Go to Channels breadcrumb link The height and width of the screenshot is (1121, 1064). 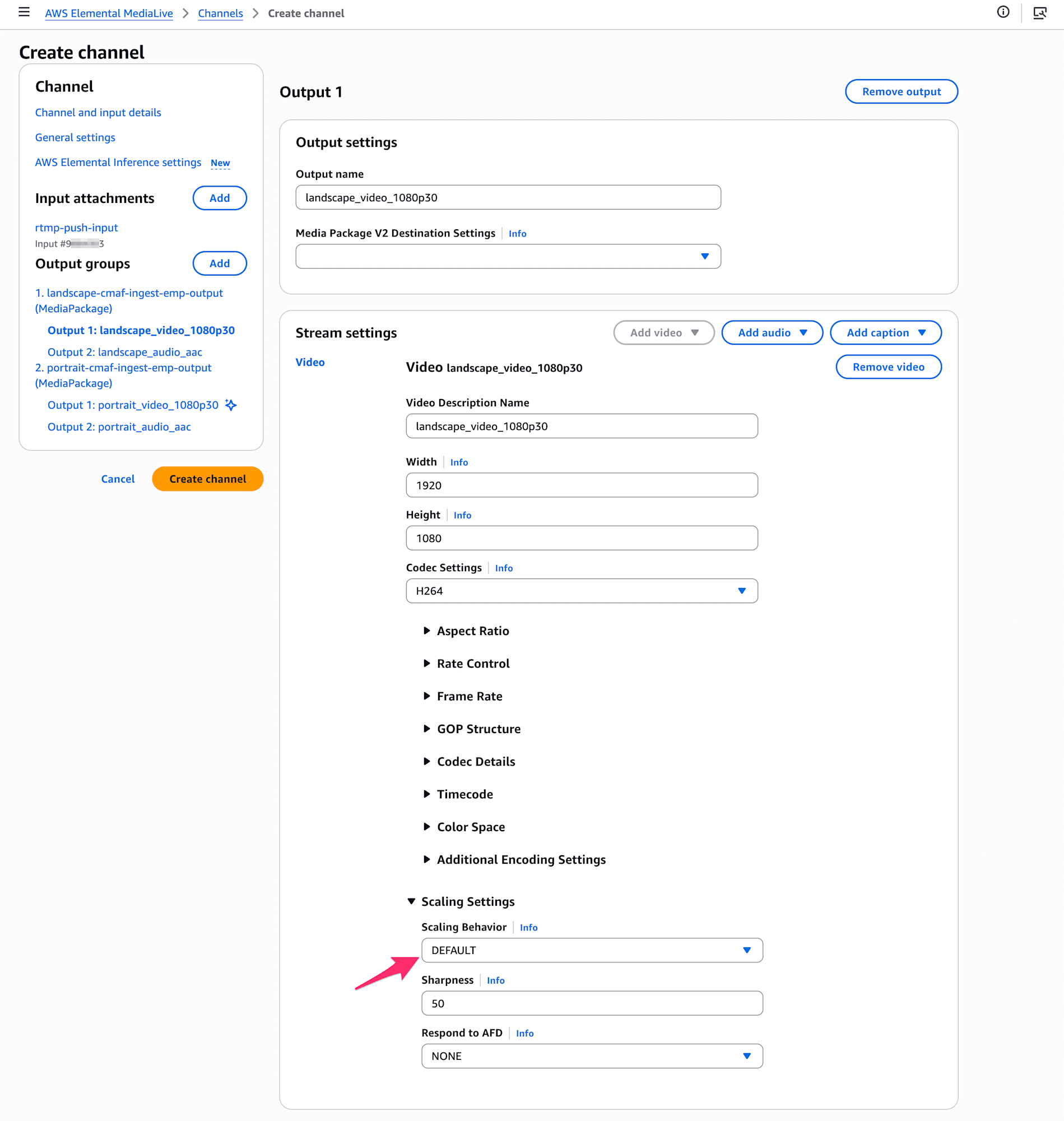click(220, 13)
